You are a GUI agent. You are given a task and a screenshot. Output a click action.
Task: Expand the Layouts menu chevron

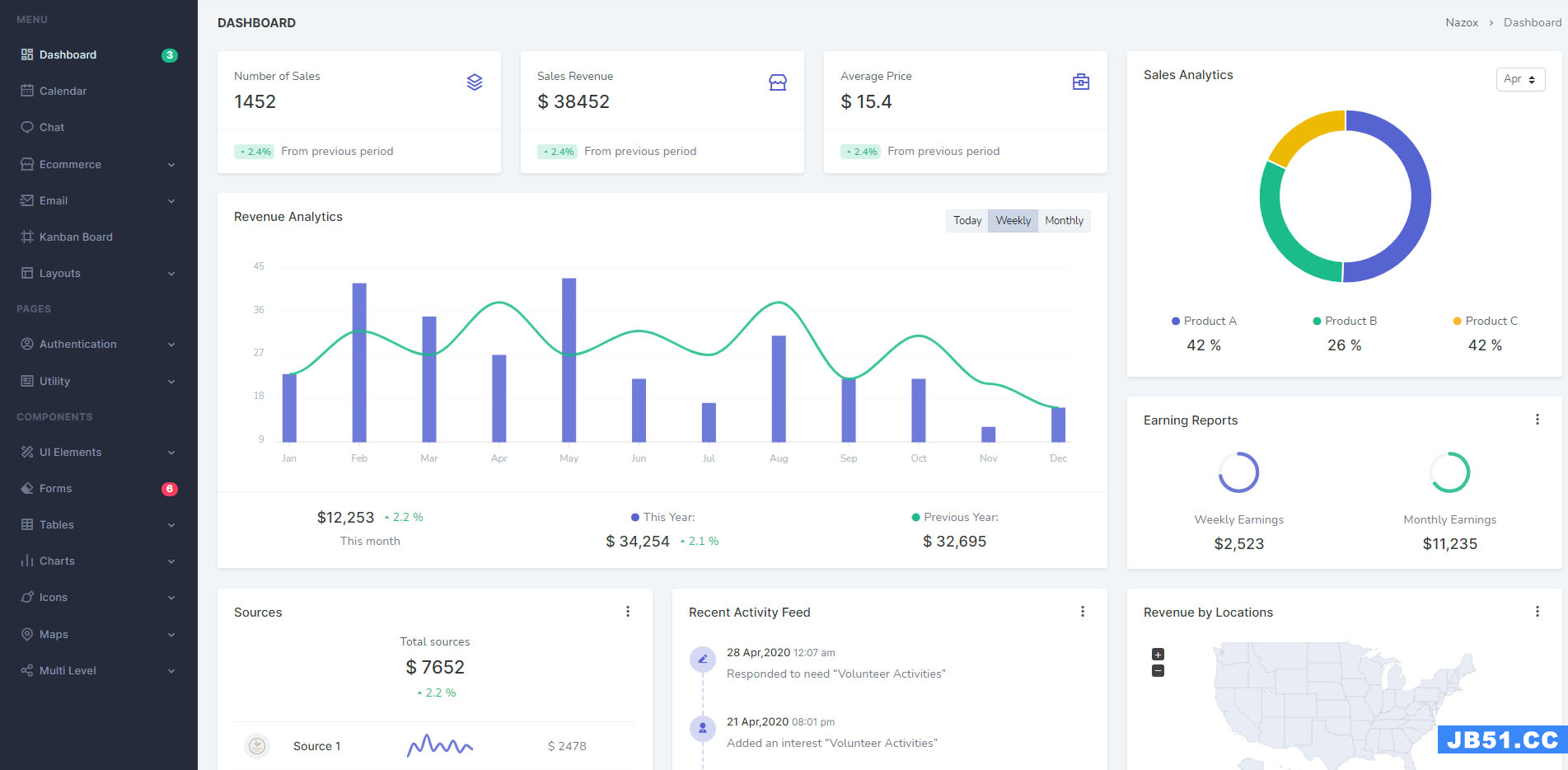pos(171,274)
